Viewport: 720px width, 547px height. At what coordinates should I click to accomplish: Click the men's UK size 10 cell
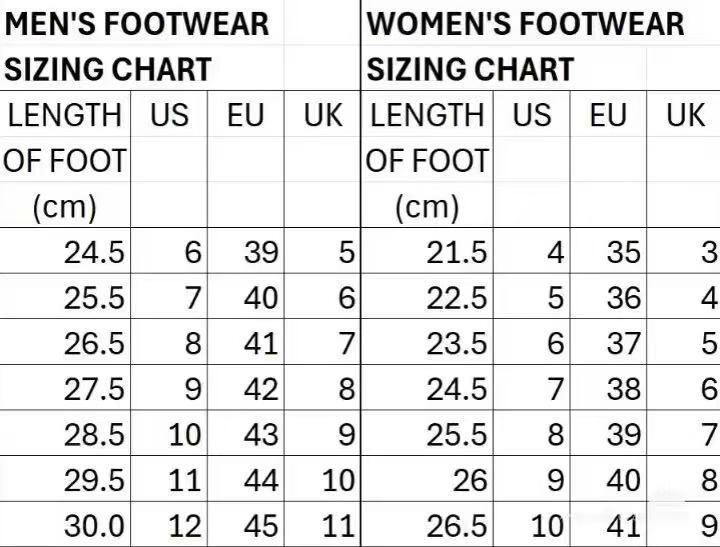tap(339, 481)
